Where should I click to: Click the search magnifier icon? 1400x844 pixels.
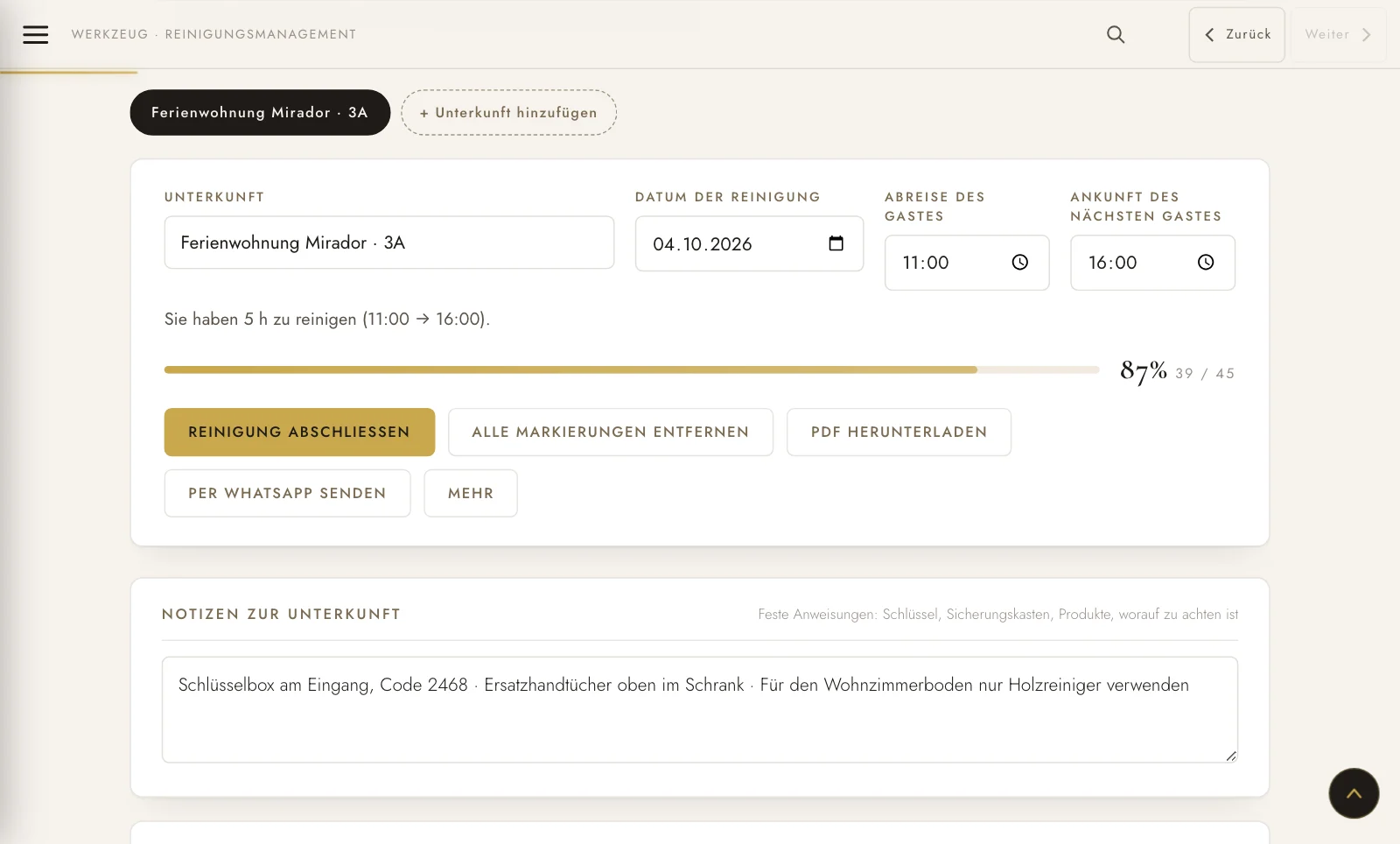1116,34
